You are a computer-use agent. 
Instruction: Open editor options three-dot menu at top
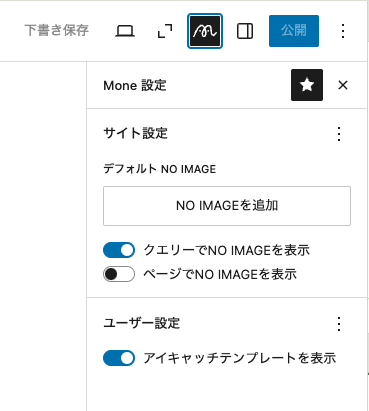[343, 31]
